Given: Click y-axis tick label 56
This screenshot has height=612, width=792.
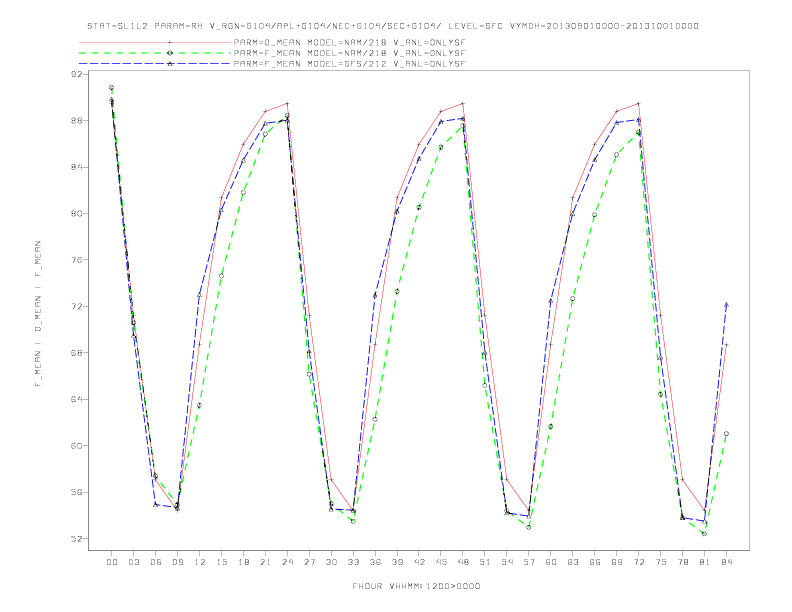Looking at the screenshot, I should click(77, 492).
